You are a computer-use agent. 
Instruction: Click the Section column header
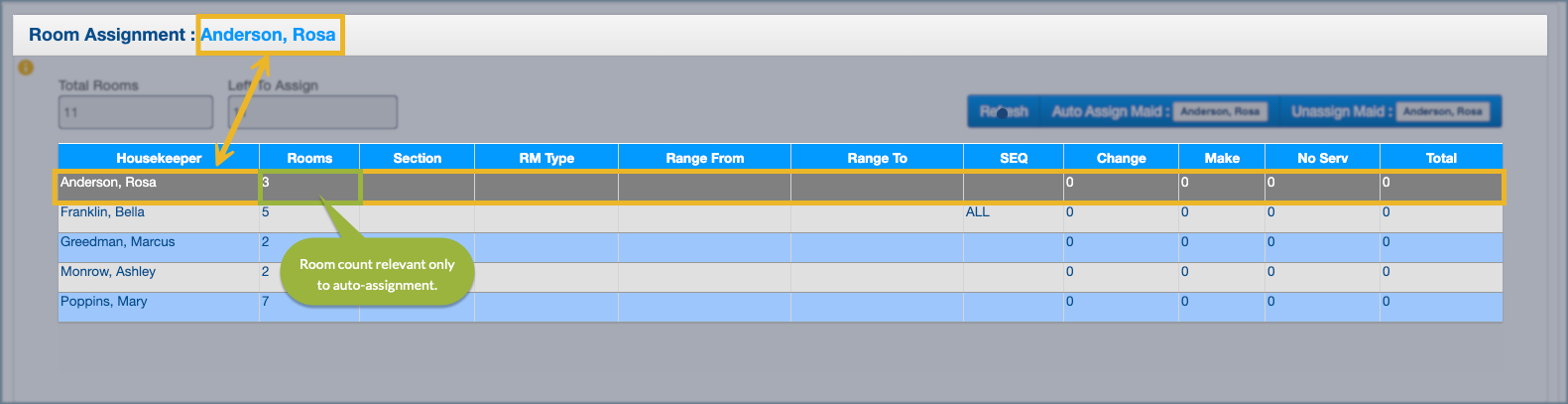pyautogui.click(x=417, y=158)
